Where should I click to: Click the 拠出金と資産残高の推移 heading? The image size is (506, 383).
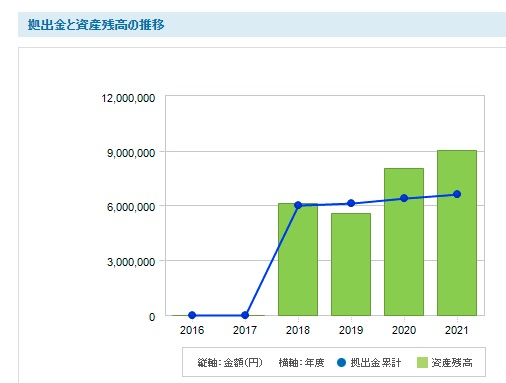point(96,25)
